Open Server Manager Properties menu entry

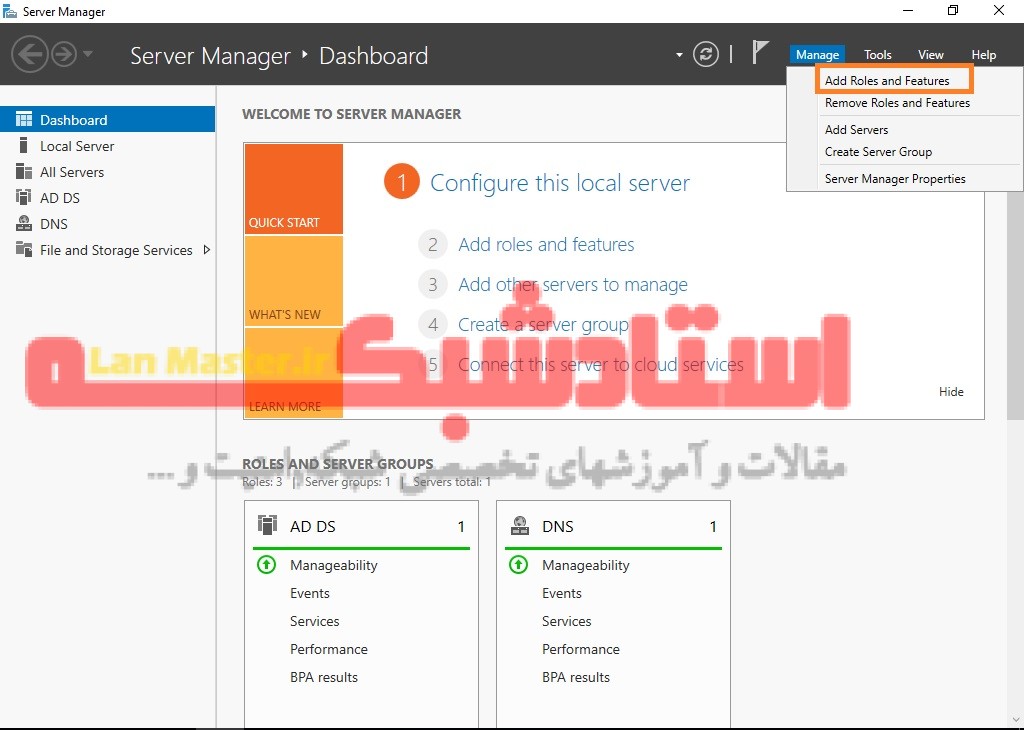[x=895, y=178]
